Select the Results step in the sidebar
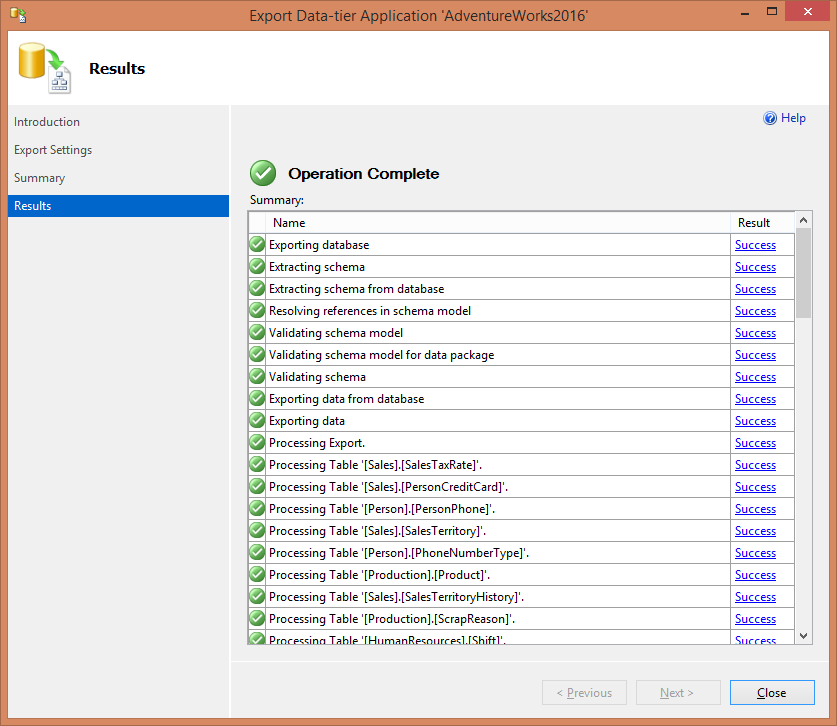 (33, 206)
